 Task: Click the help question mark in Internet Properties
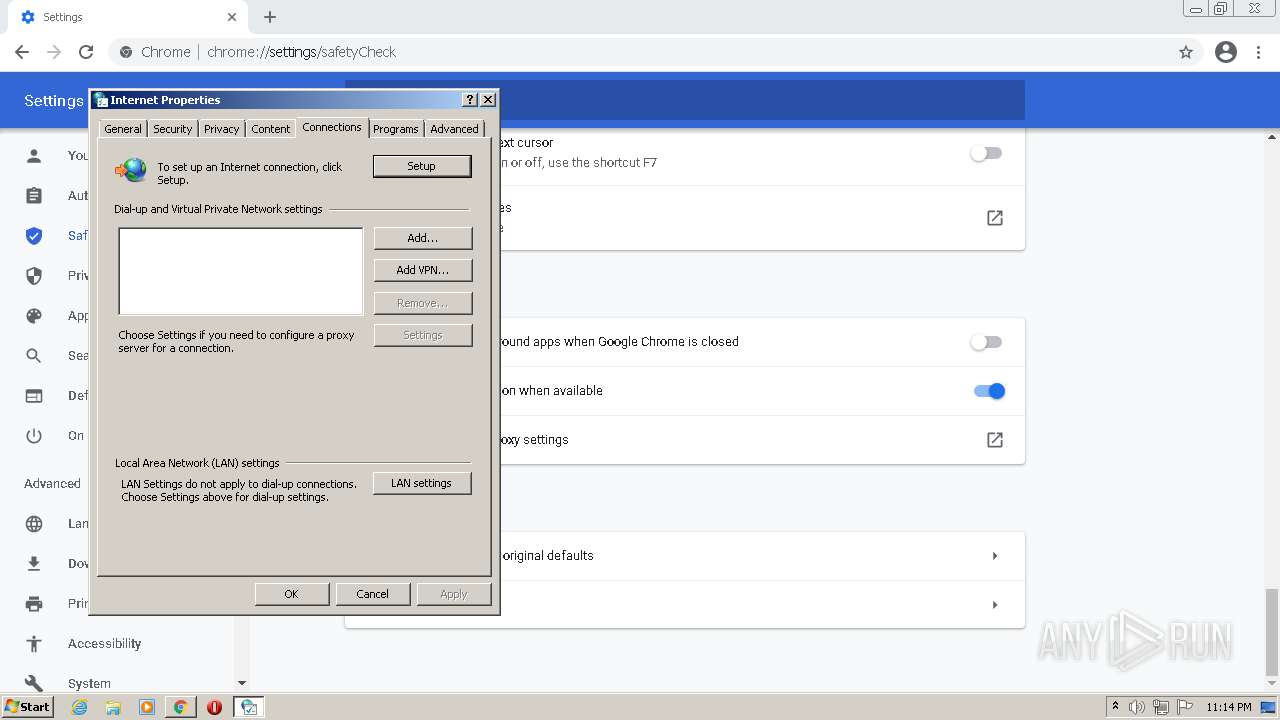click(470, 100)
